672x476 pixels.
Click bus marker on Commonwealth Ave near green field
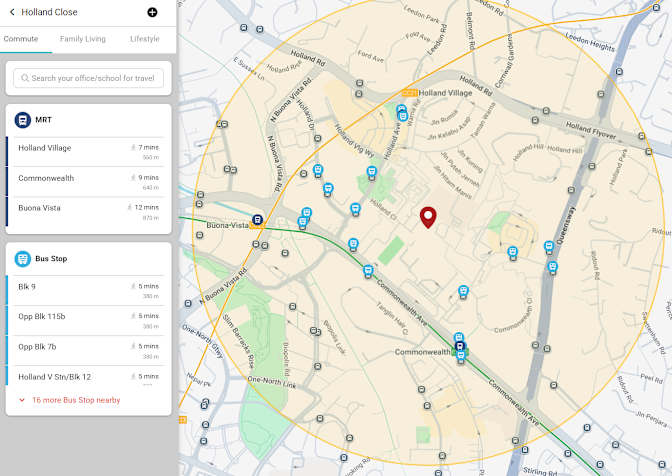[368, 271]
